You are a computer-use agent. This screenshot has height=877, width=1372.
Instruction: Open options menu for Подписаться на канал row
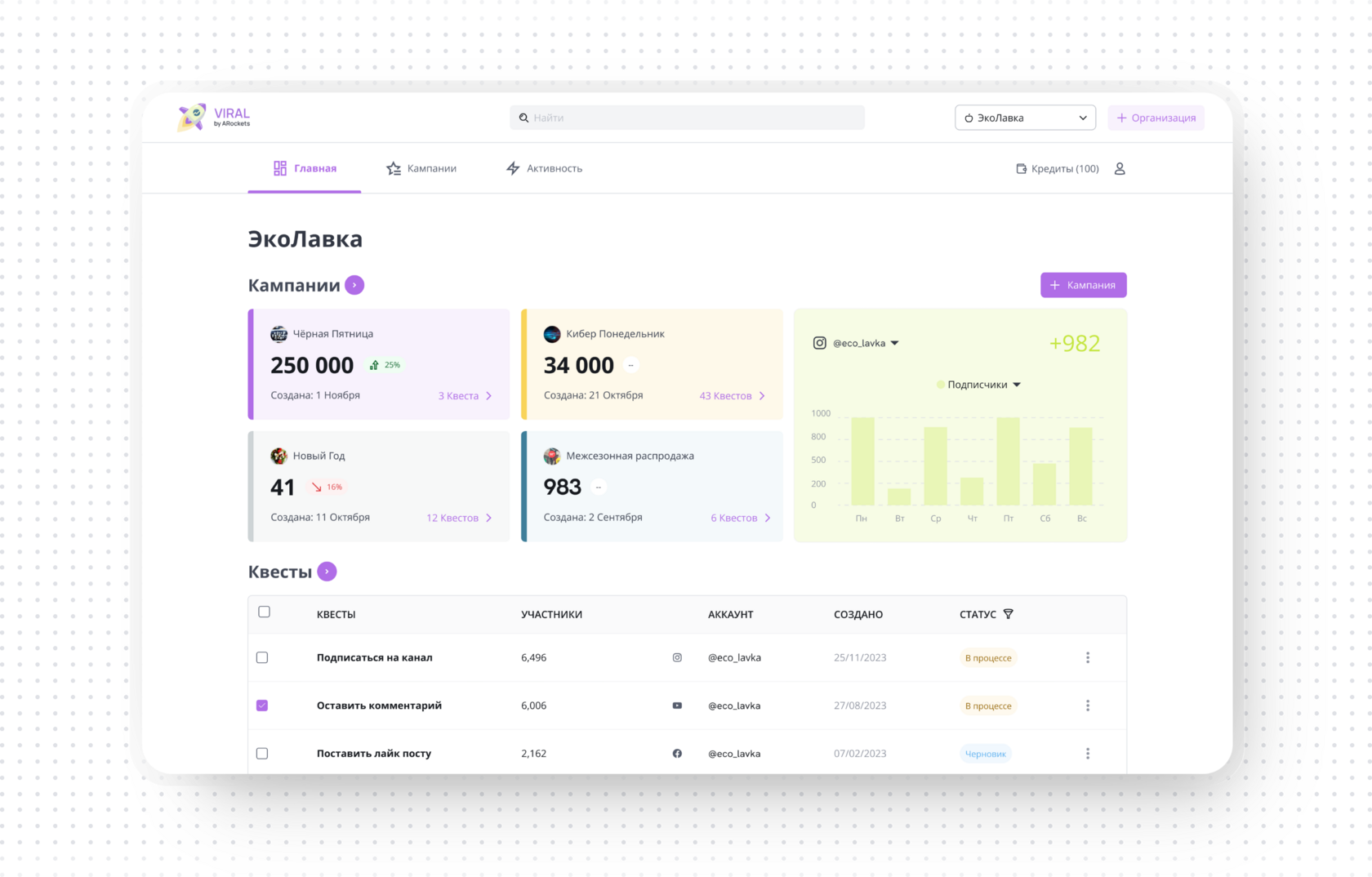click(1087, 657)
